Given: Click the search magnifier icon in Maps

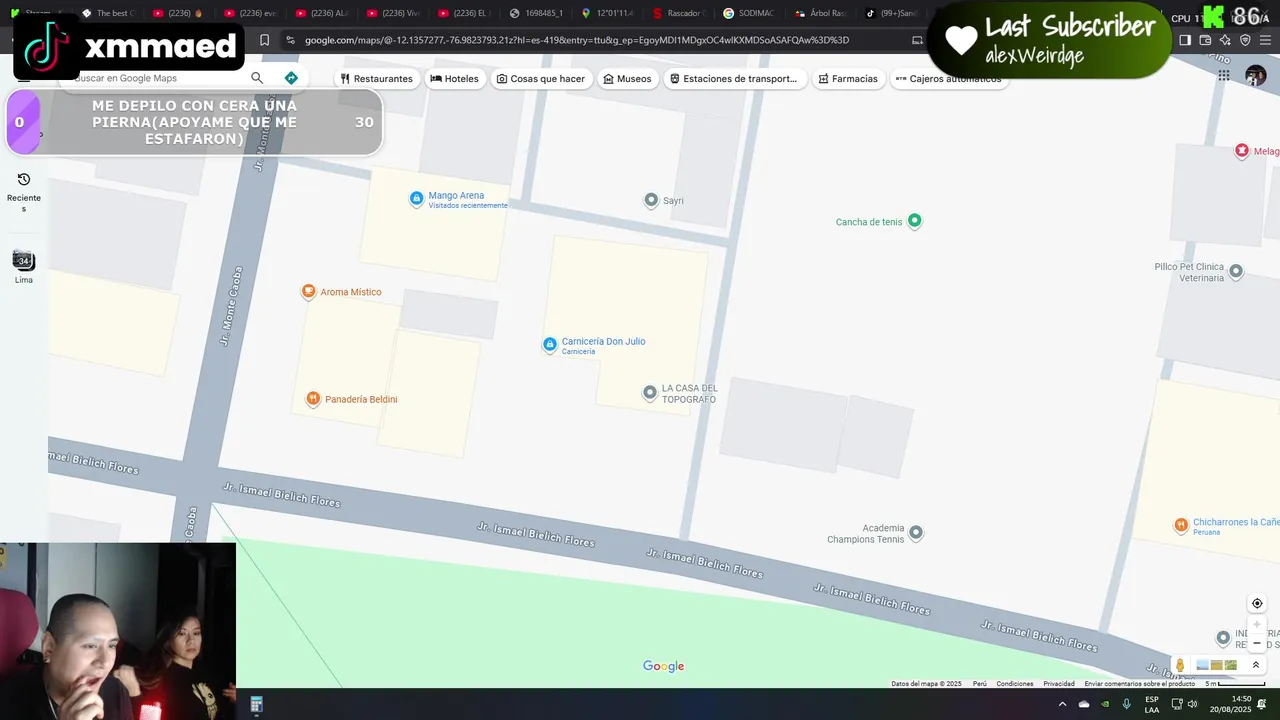Looking at the screenshot, I should pos(257,78).
